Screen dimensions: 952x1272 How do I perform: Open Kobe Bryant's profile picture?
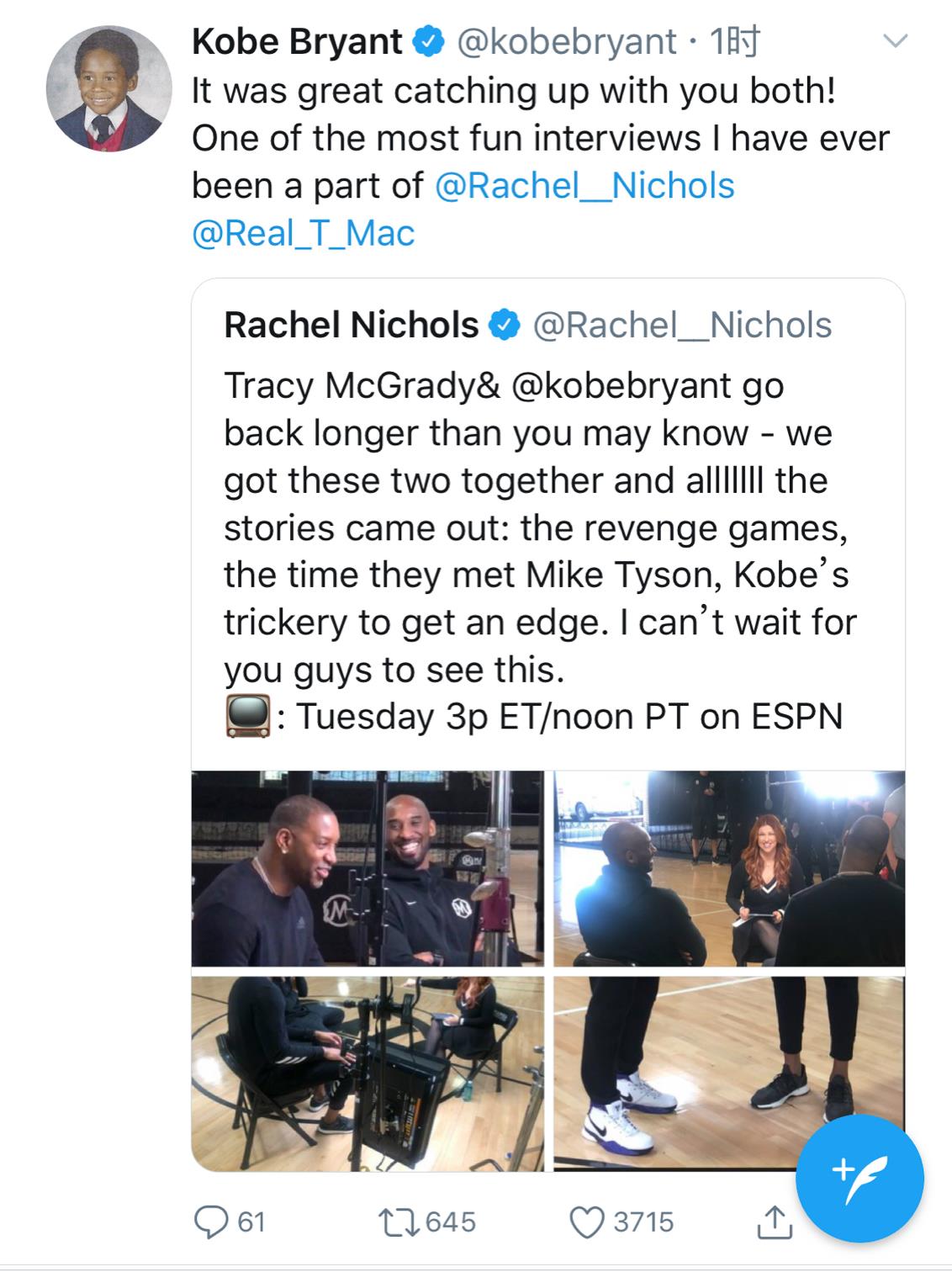(x=103, y=89)
